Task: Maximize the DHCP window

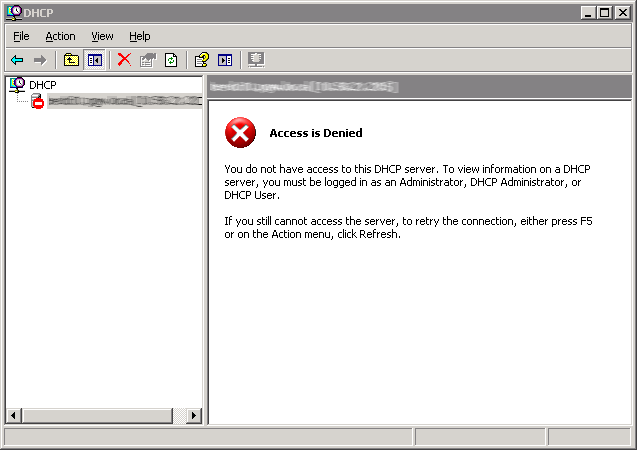Action: (x=605, y=12)
